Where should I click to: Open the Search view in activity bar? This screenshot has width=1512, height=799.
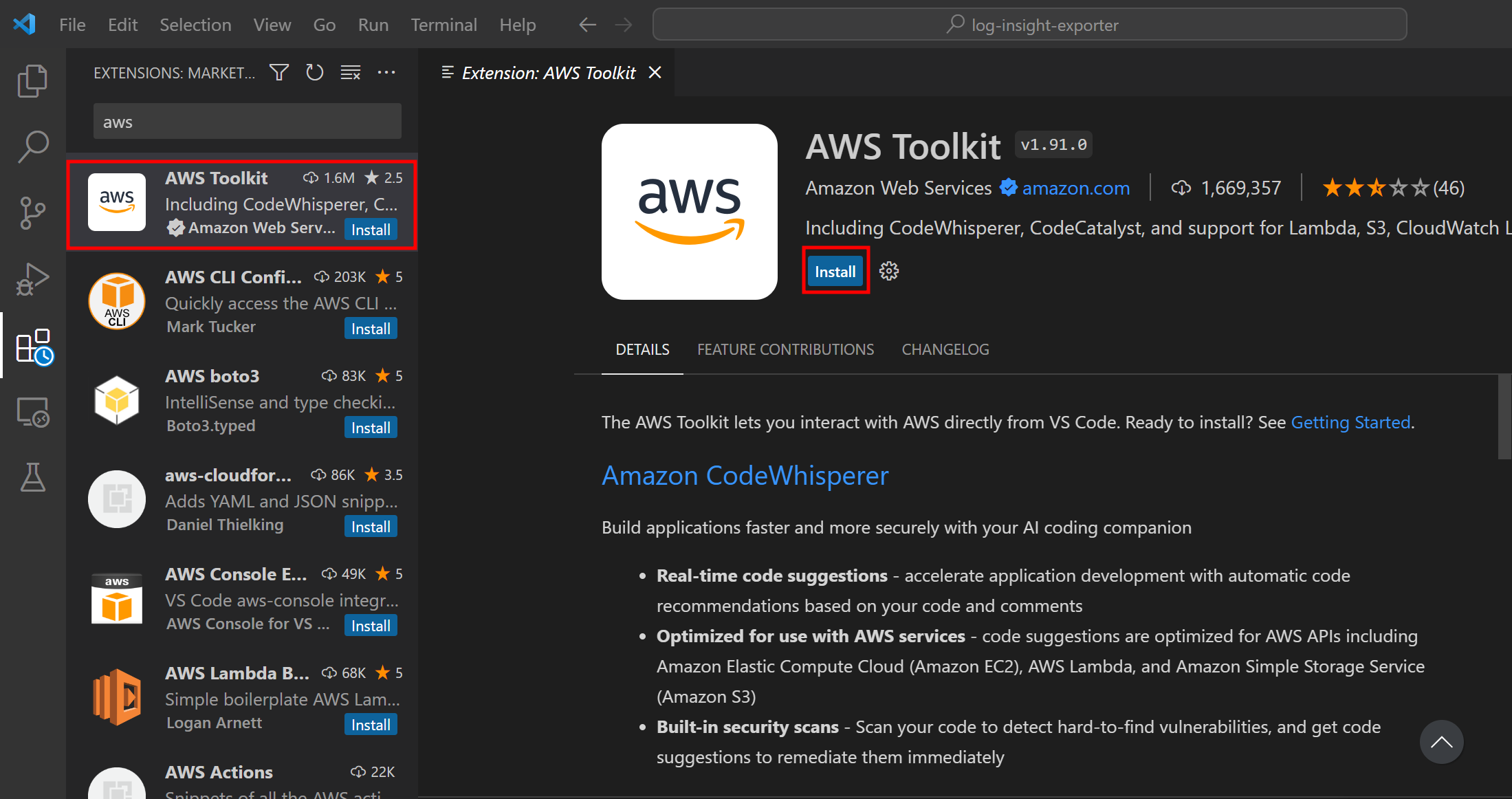coord(32,146)
